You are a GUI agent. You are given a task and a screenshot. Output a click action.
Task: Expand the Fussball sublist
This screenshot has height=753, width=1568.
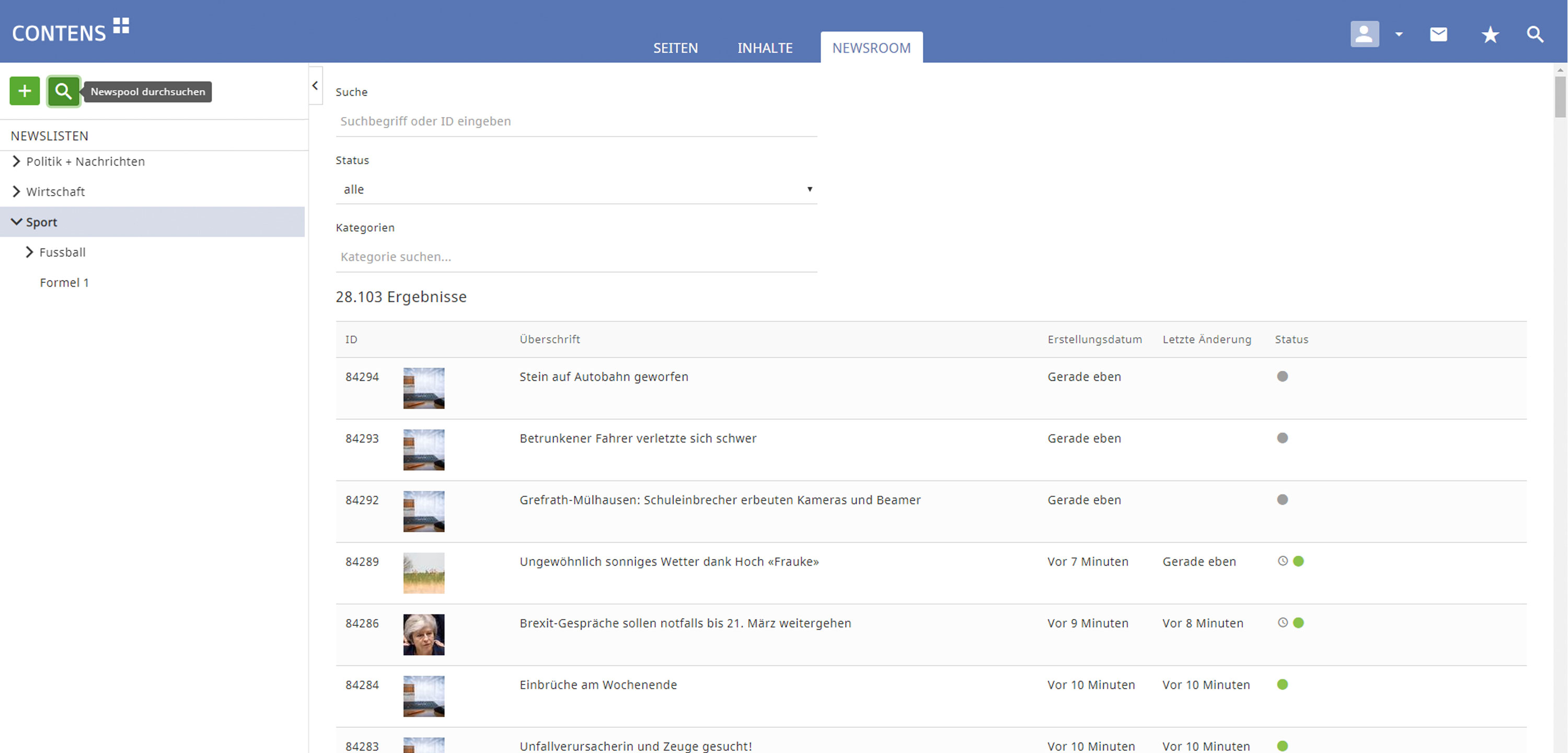coord(29,252)
